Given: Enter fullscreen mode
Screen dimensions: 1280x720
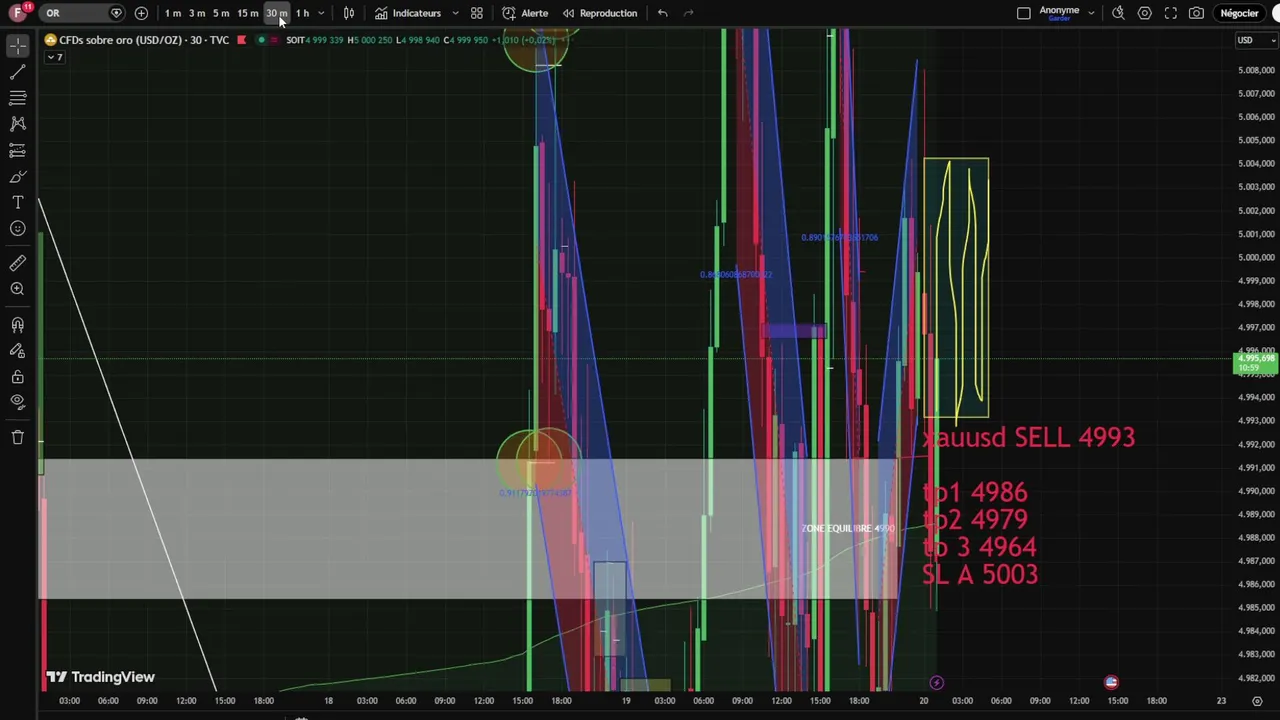Looking at the screenshot, I should pyautogui.click(x=1170, y=13).
